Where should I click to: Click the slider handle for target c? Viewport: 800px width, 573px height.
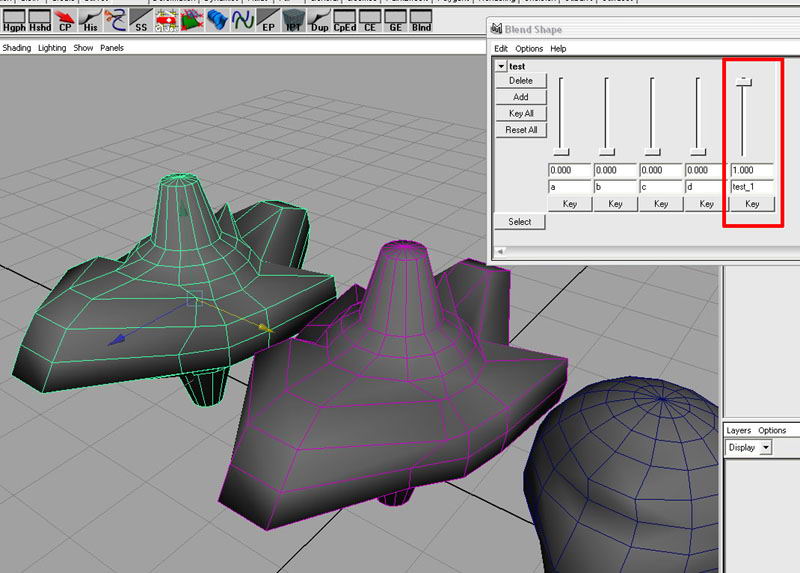653,152
